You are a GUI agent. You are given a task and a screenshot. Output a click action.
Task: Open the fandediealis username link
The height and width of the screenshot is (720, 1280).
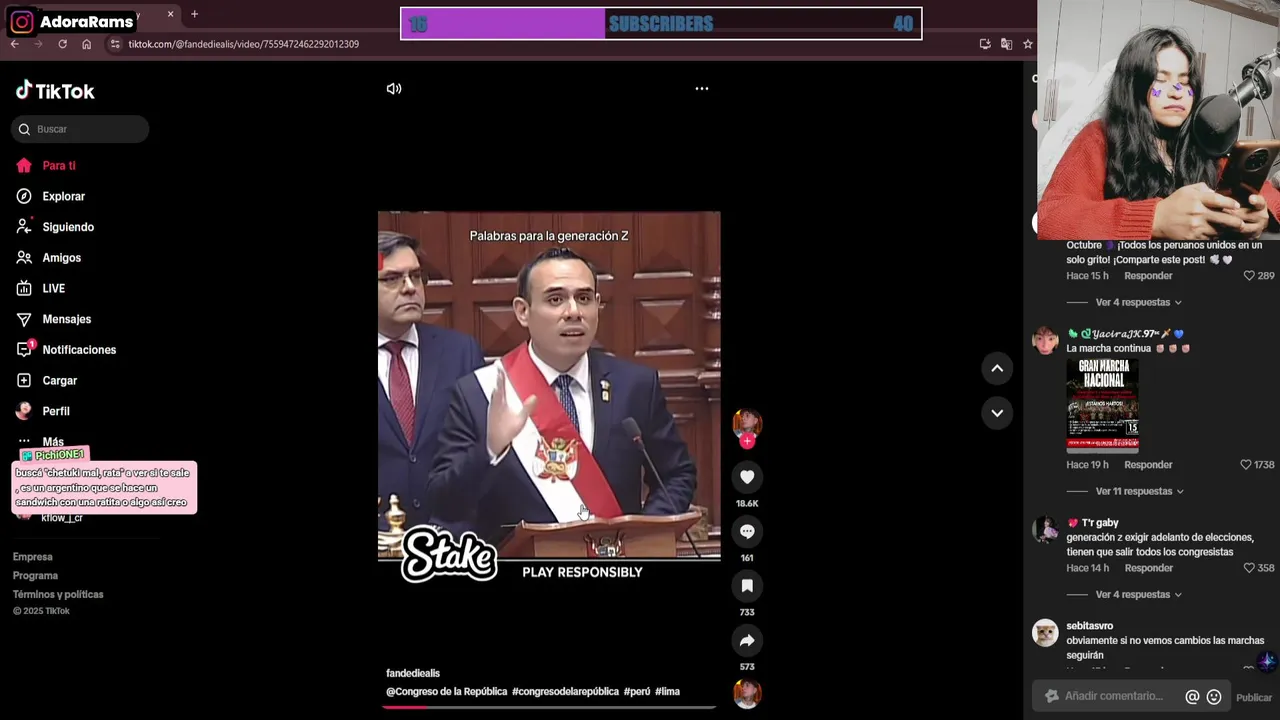(413, 673)
